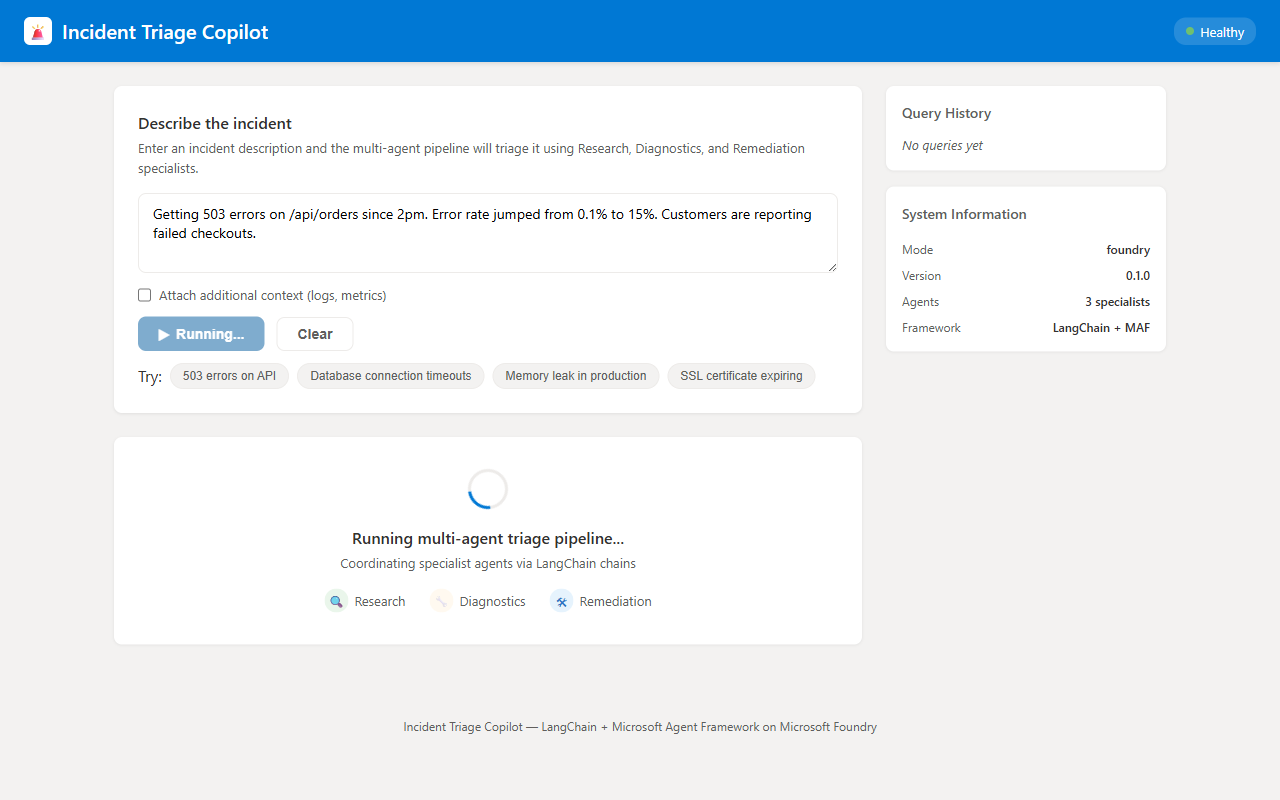
Task: Enable the Attach additional context checkbox
Action: (x=144, y=294)
